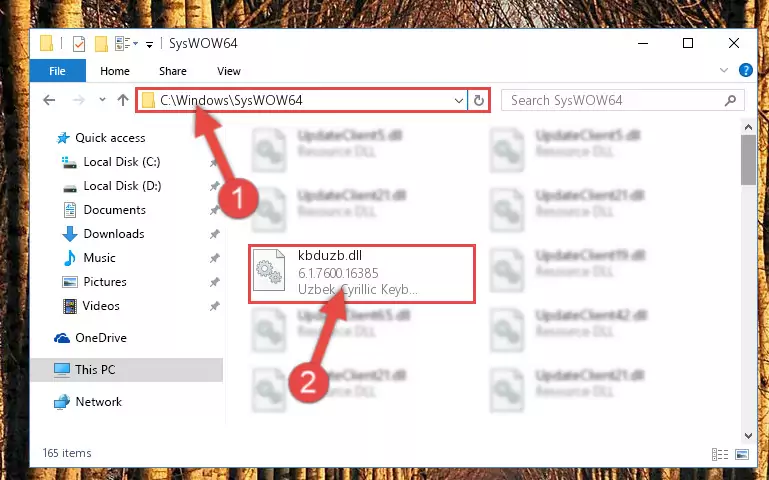769x480 pixels.
Task: Open the File menu
Action: pyautogui.click(x=57, y=71)
